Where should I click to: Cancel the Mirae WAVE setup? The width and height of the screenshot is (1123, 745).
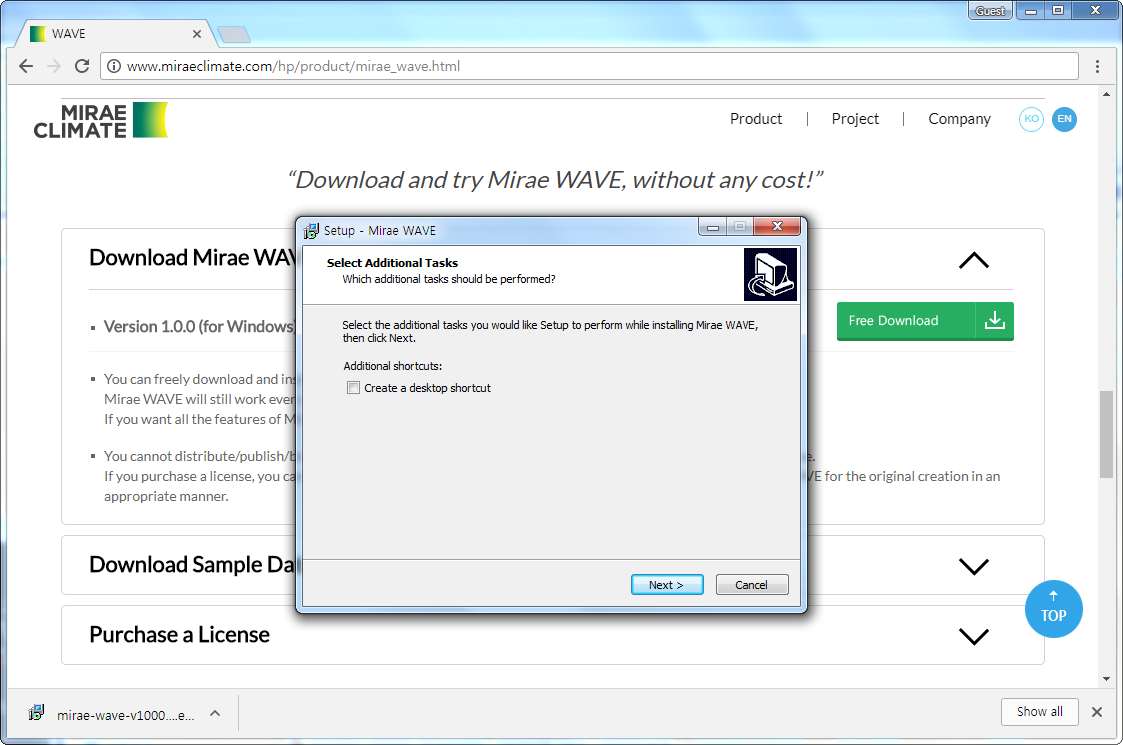pos(752,585)
